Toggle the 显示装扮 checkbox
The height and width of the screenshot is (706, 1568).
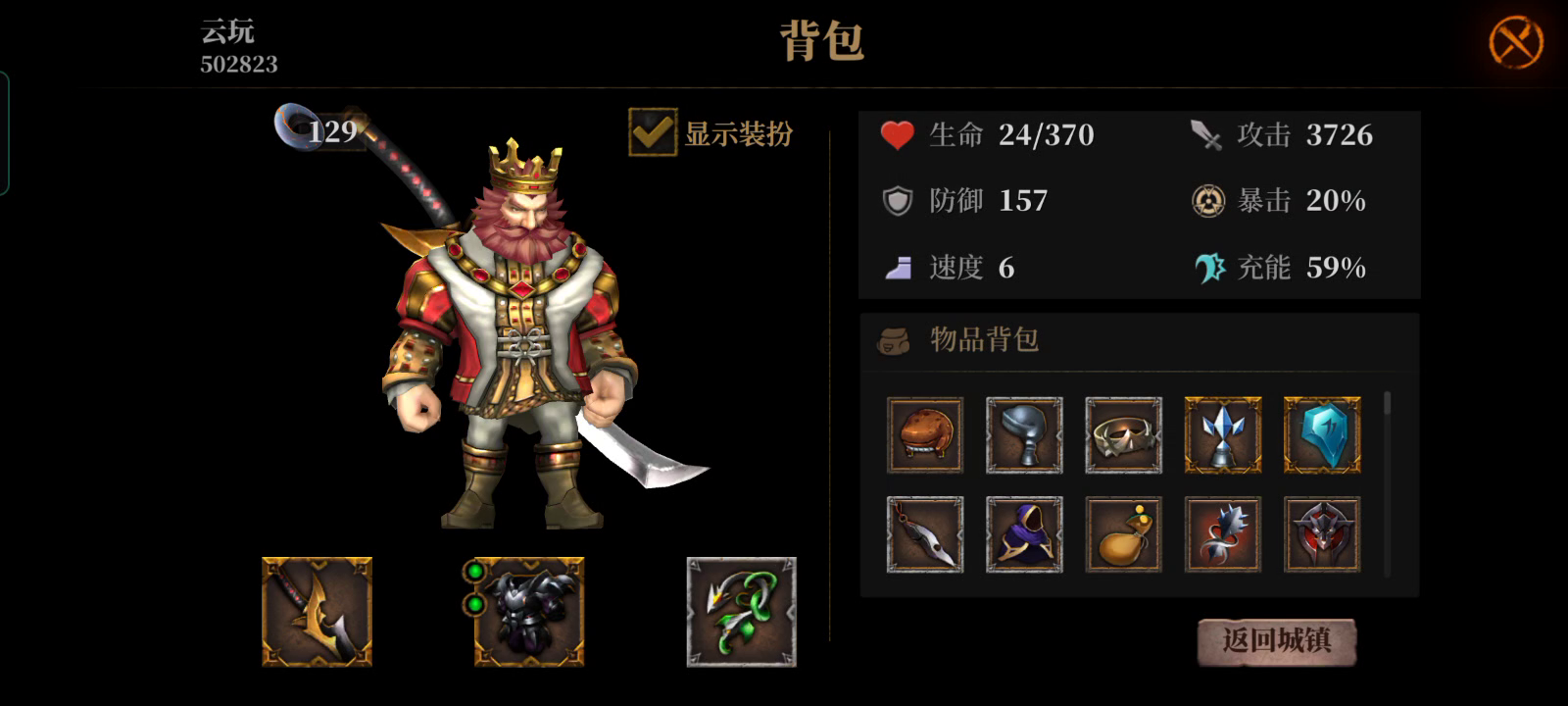pyautogui.click(x=653, y=132)
